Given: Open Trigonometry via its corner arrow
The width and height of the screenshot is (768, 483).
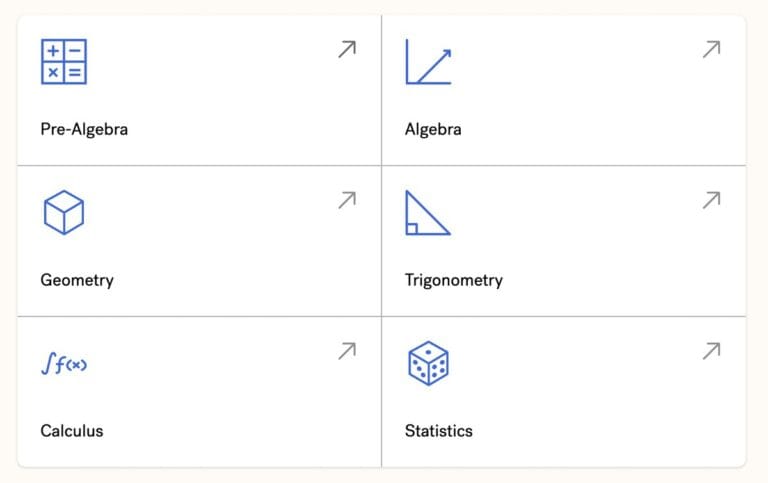Looking at the screenshot, I should (x=711, y=200).
